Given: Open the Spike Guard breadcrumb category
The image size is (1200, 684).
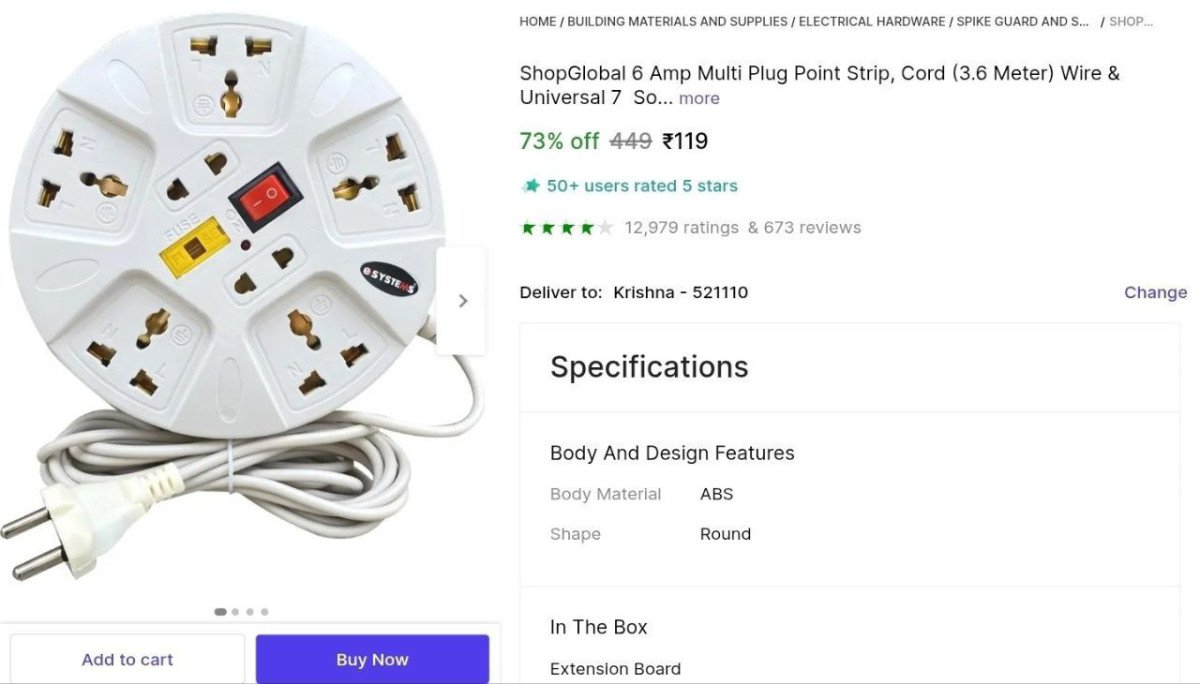Looking at the screenshot, I should 1022,21.
